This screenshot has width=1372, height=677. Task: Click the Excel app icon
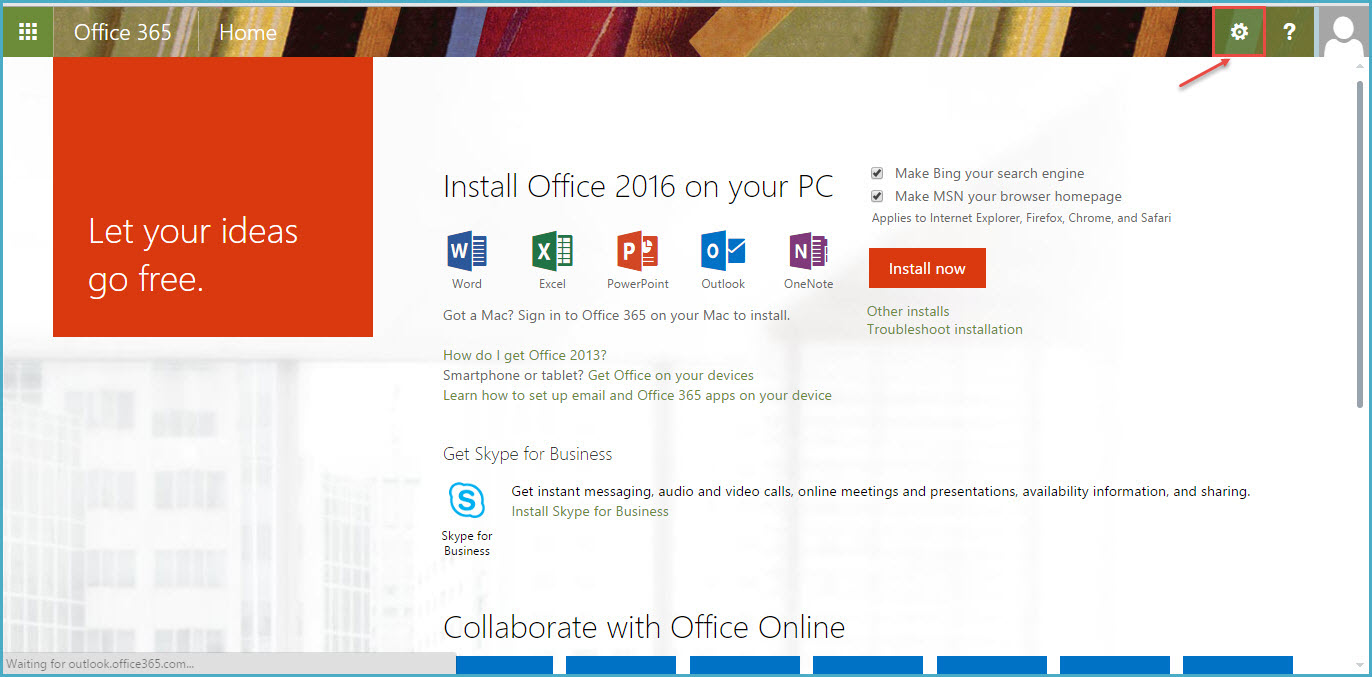[552, 251]
